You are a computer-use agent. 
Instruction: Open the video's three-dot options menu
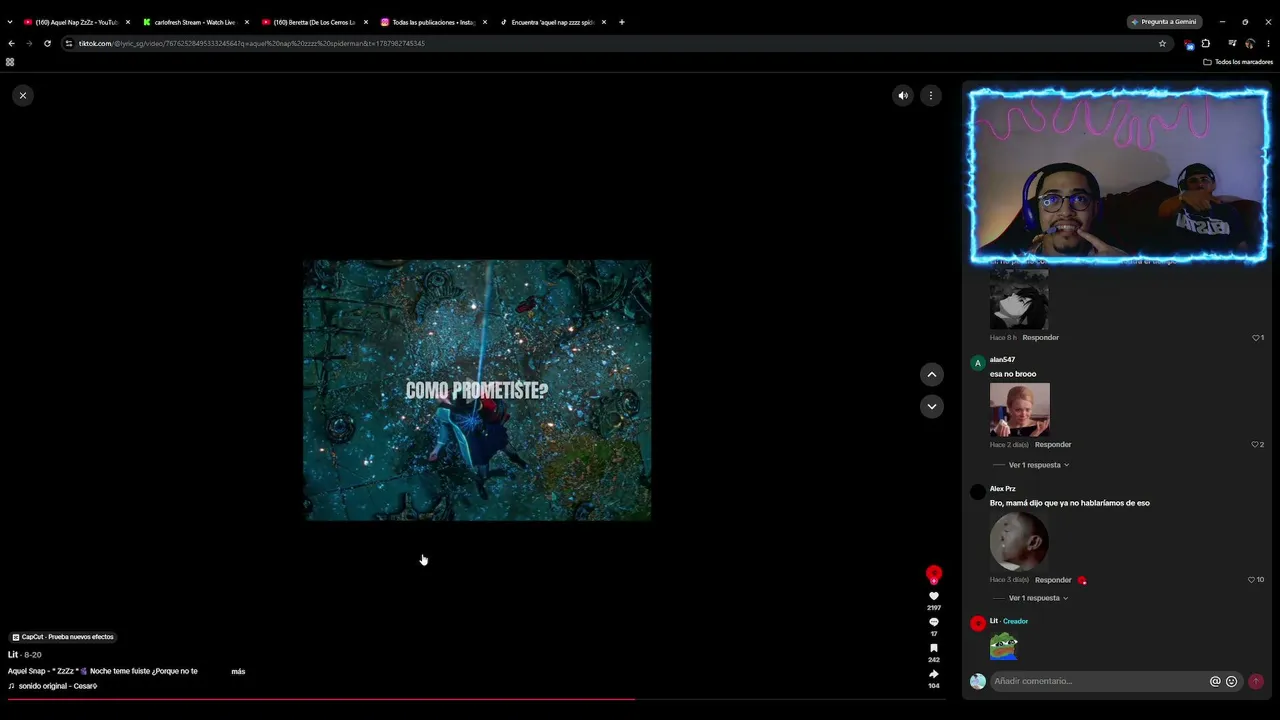(x=931, y=96)
